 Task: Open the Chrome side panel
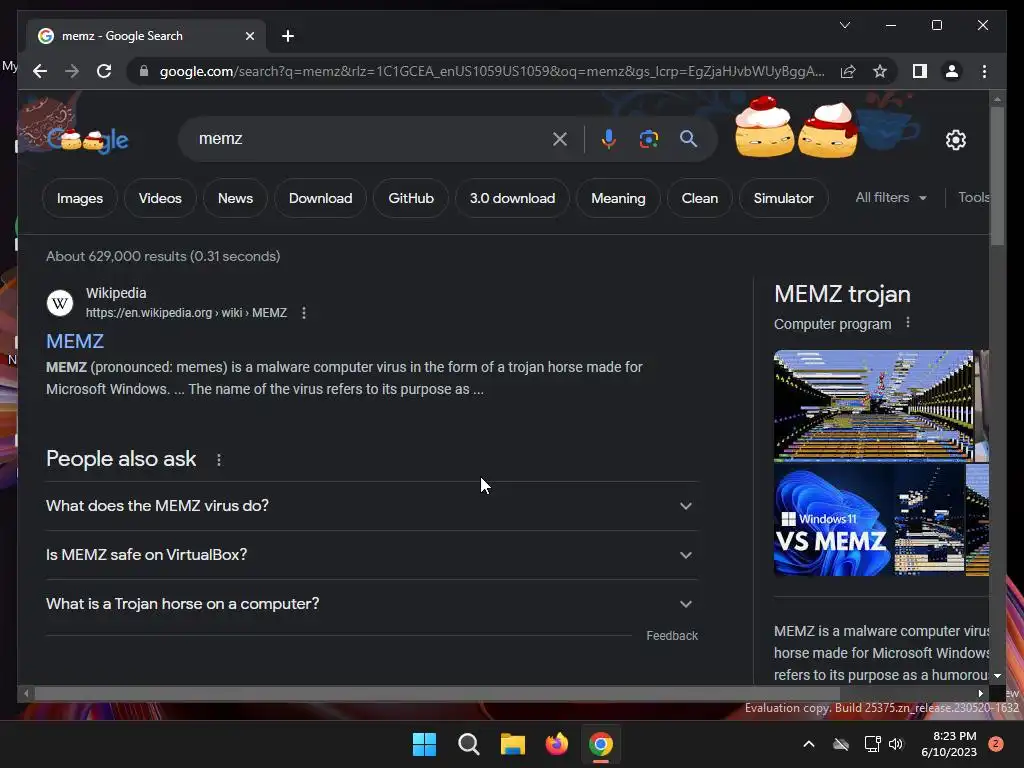[x=920, y=71]
